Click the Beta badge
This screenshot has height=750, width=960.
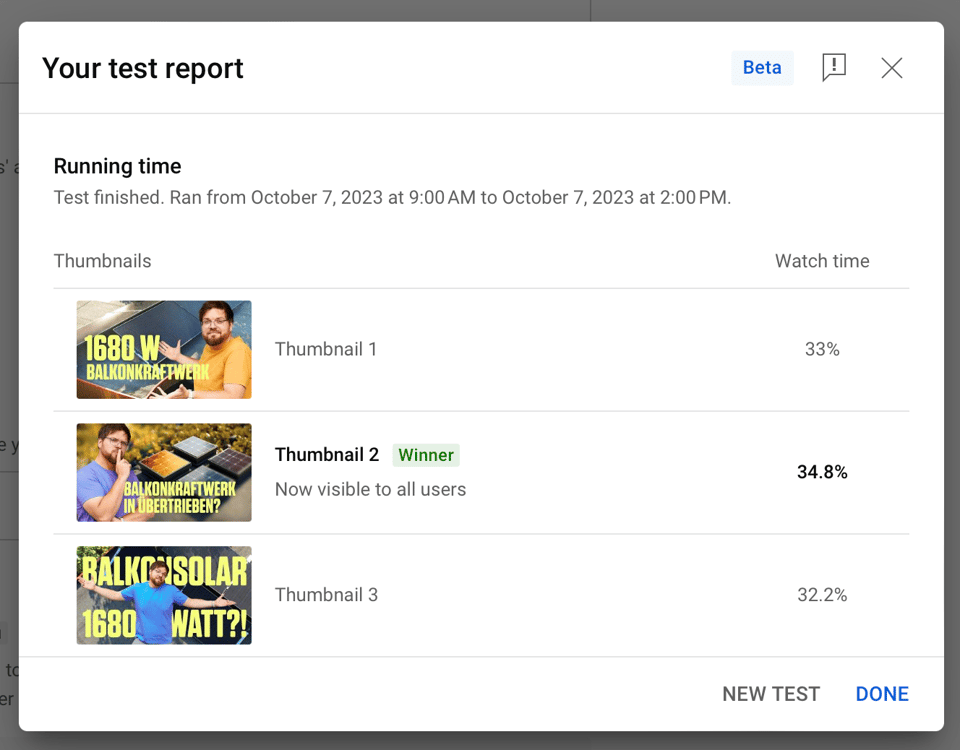[x=762, y=68]
